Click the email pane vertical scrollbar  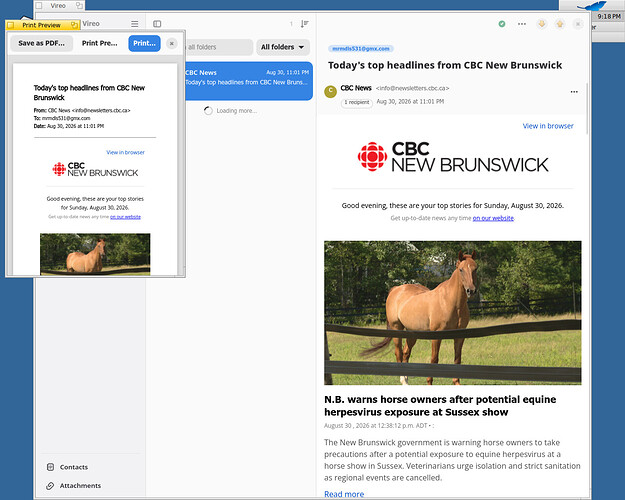(x=587, y=109)
